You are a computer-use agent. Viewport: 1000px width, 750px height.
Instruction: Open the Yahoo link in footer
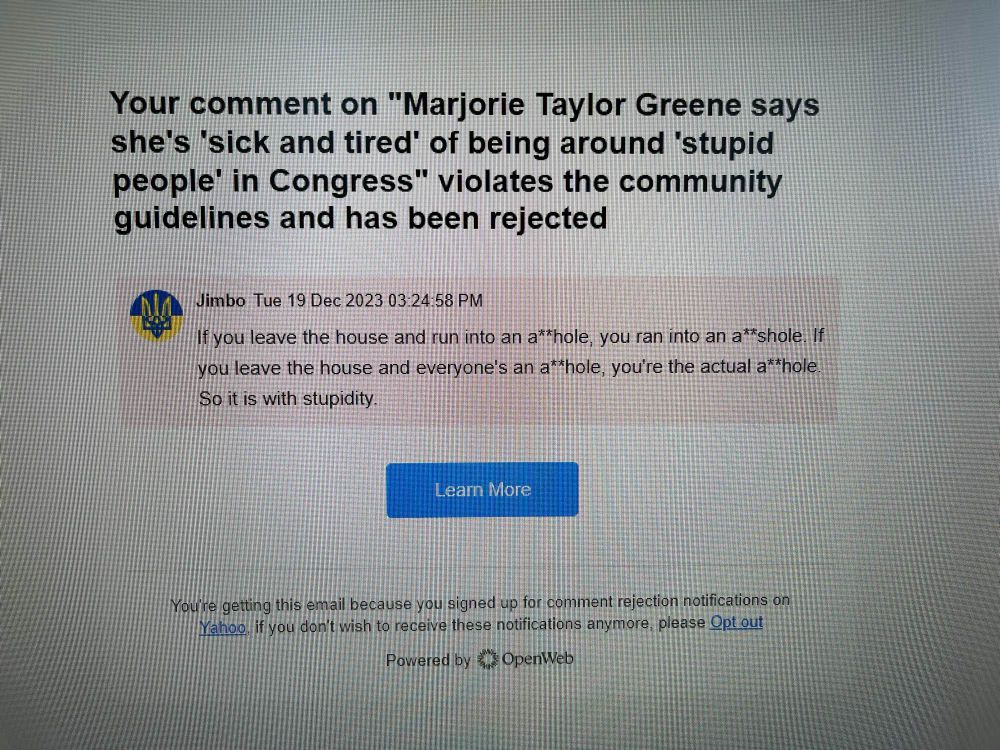223,628
